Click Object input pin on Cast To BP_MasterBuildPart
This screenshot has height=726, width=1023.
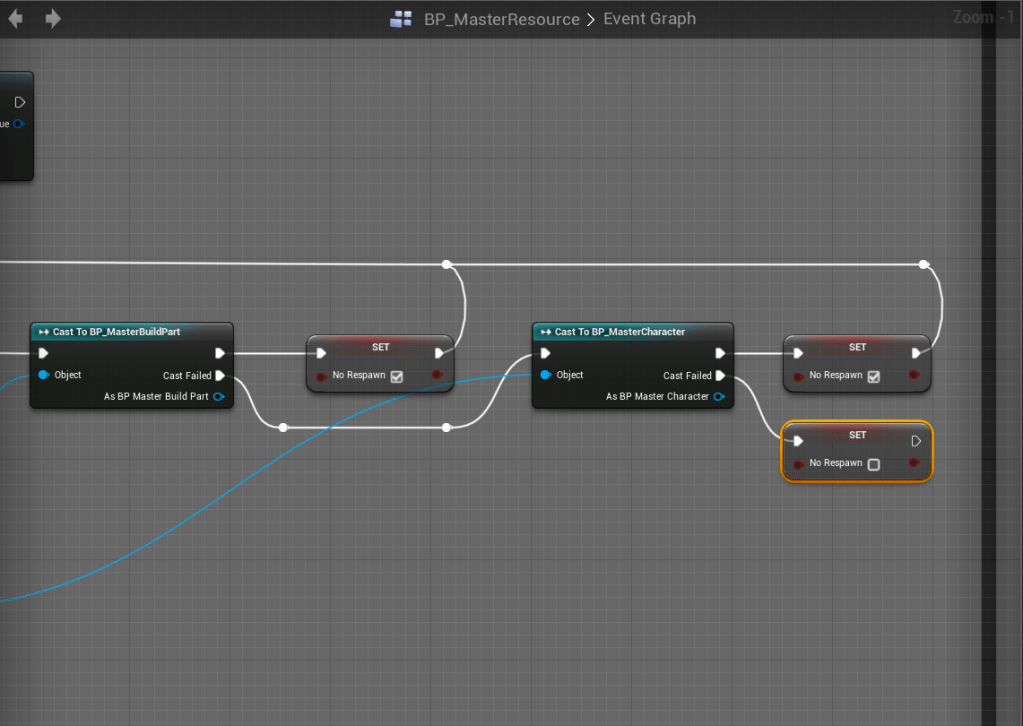click(x=43, y=375)
